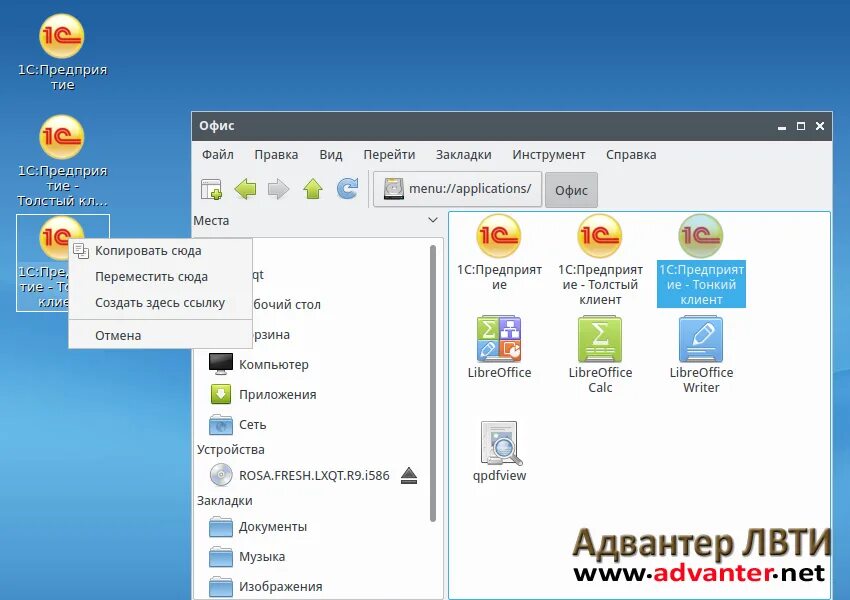Click the Сеть folder icon in sidebar
Viewport: 850px width, 600px height.
[x=221, y=424]
